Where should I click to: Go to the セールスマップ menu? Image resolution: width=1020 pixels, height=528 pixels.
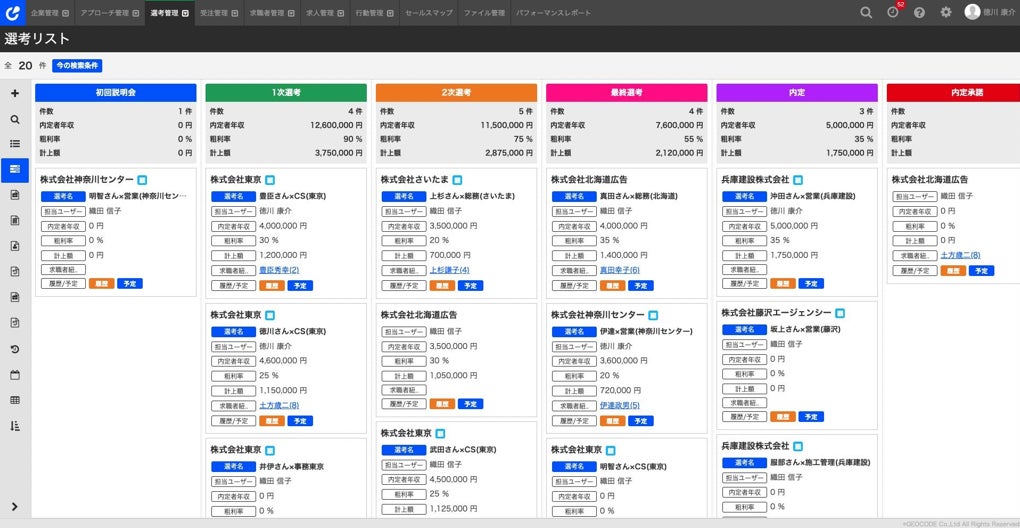click(428, 13)
